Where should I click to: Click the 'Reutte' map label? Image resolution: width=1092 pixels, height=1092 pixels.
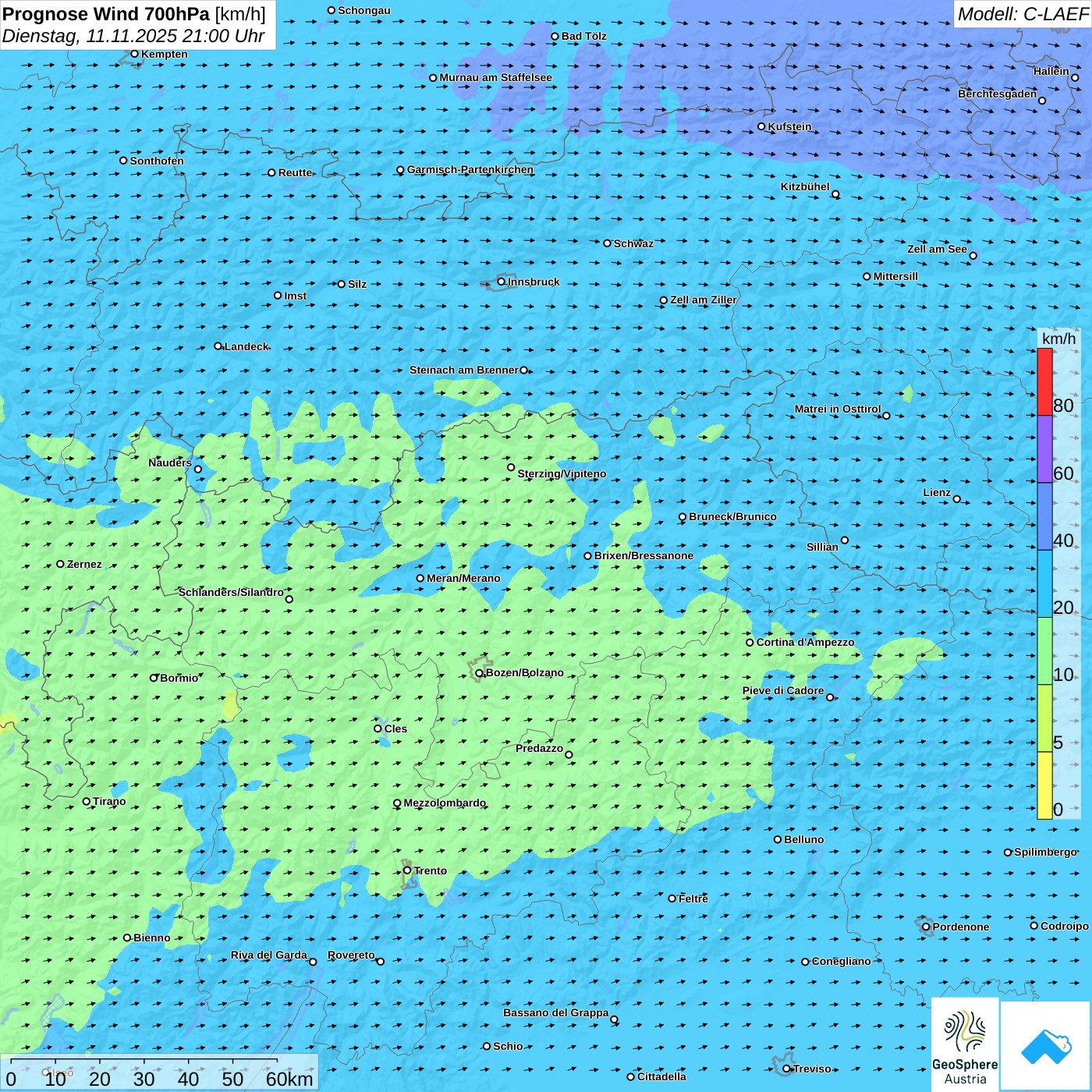(x=295, y=172)
